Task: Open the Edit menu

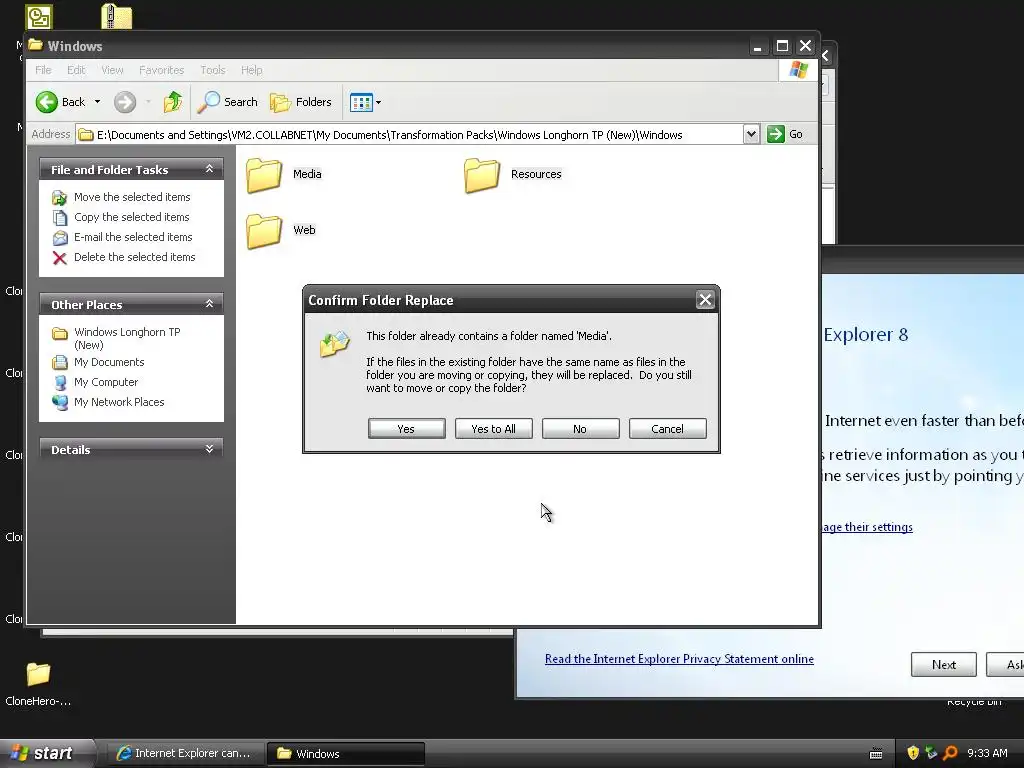Action: click(x=76, y=70)
